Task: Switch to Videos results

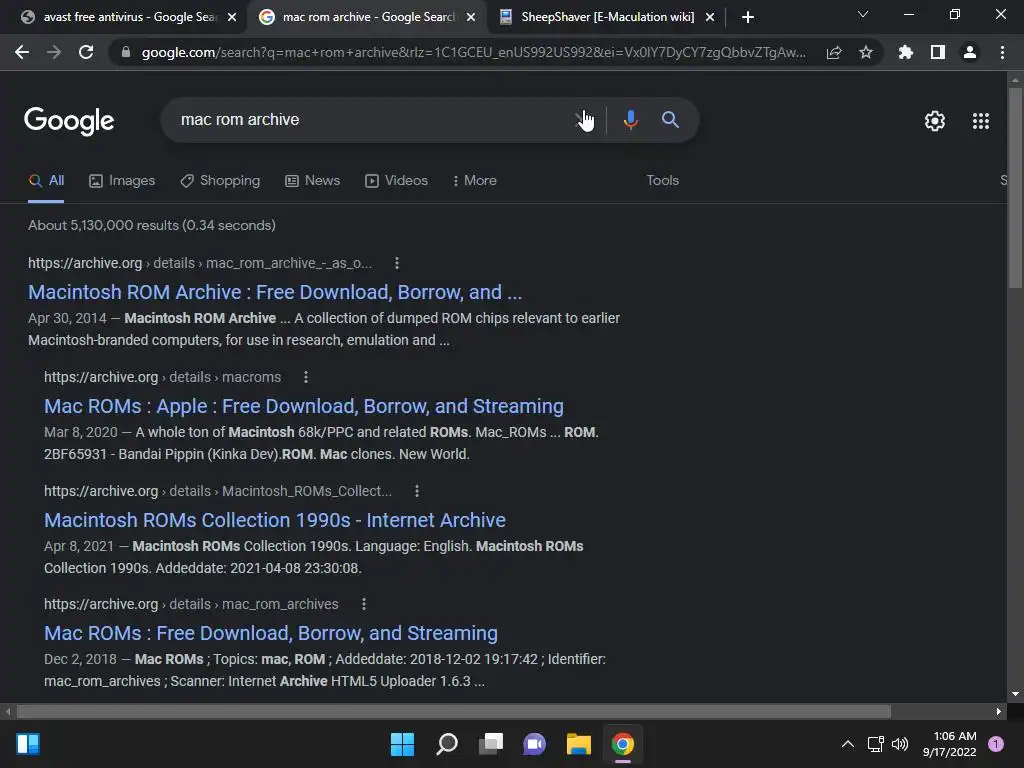Action: tap(396, 180)
